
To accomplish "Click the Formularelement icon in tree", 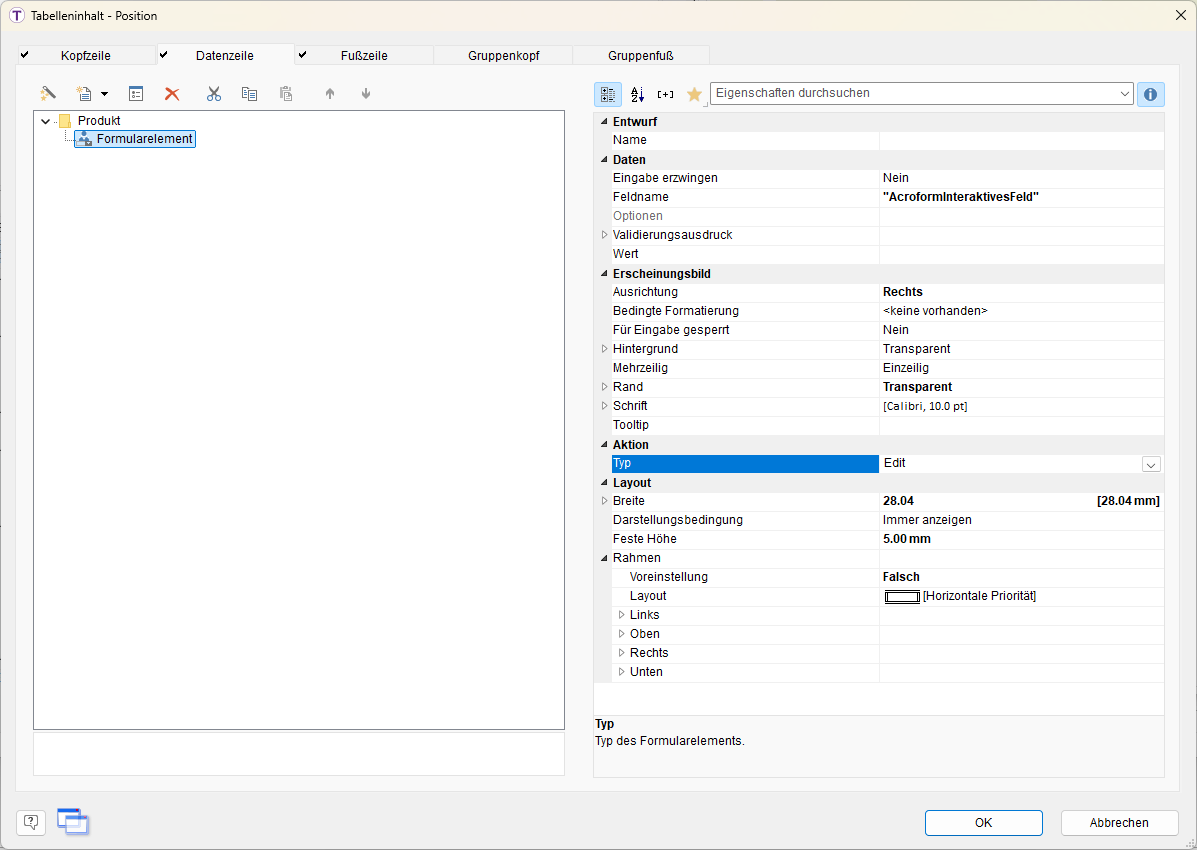I will click(x=85, y=139).
